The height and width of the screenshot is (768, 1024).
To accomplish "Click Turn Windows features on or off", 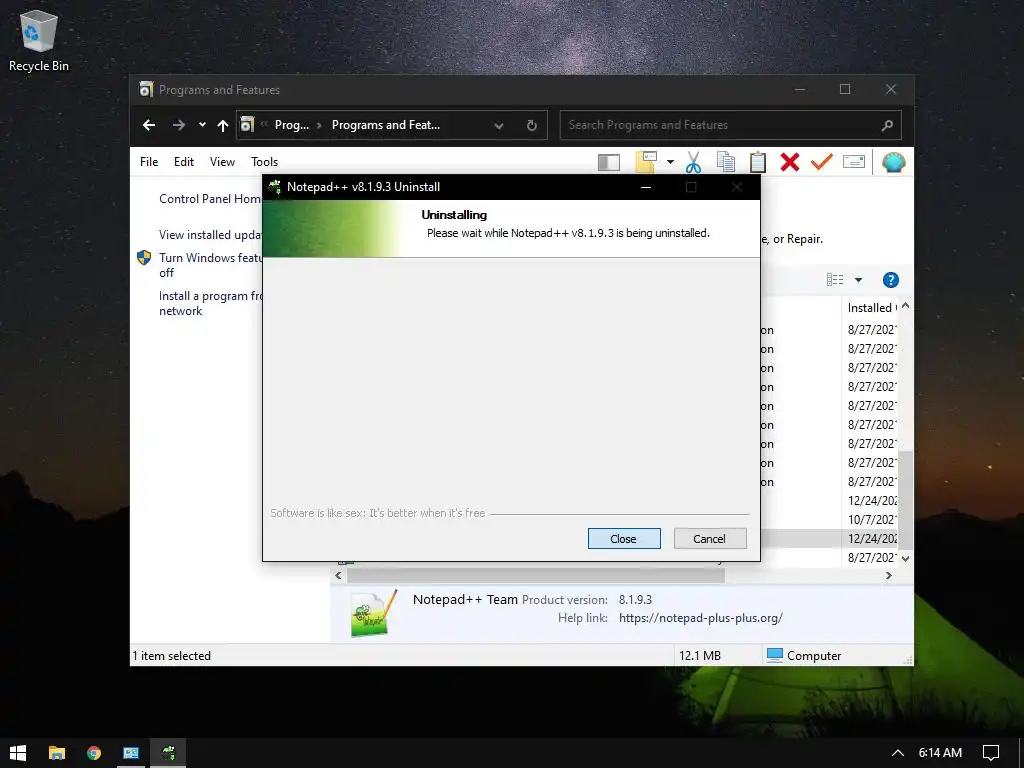I will click(210, 265).
